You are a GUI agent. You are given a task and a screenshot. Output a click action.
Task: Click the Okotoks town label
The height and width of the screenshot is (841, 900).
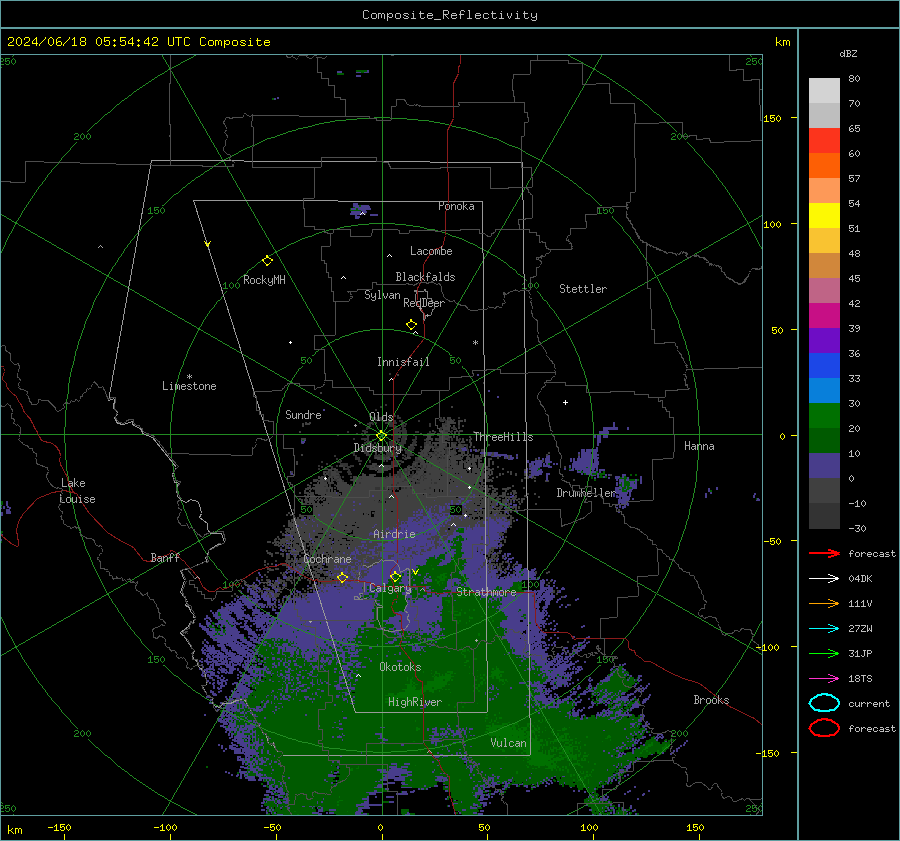[x=400, y=667]
